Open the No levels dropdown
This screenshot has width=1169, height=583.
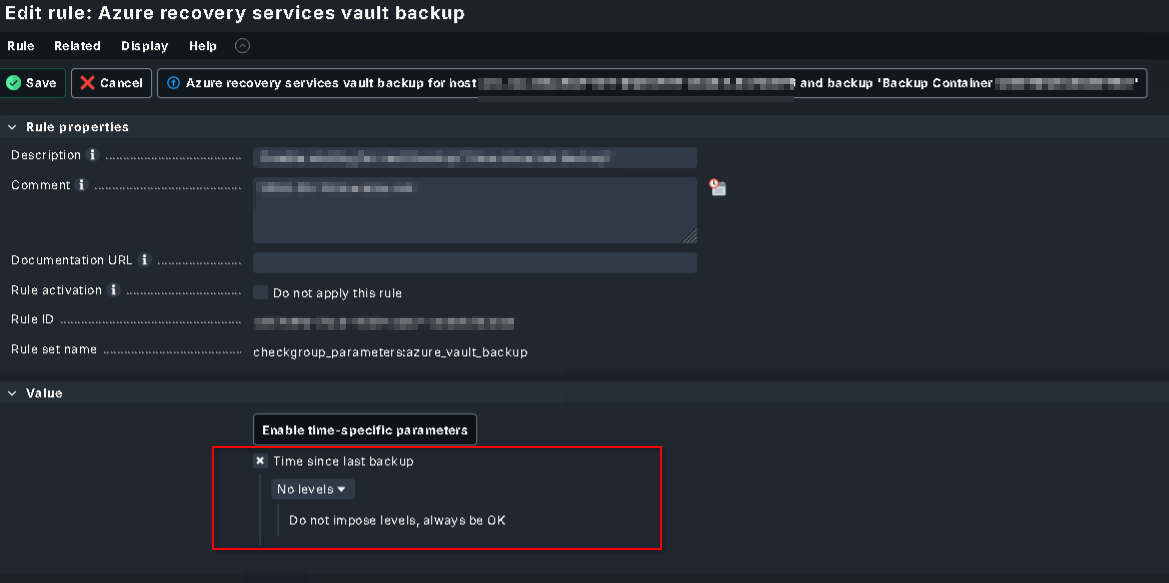click(x=312, y=489)
